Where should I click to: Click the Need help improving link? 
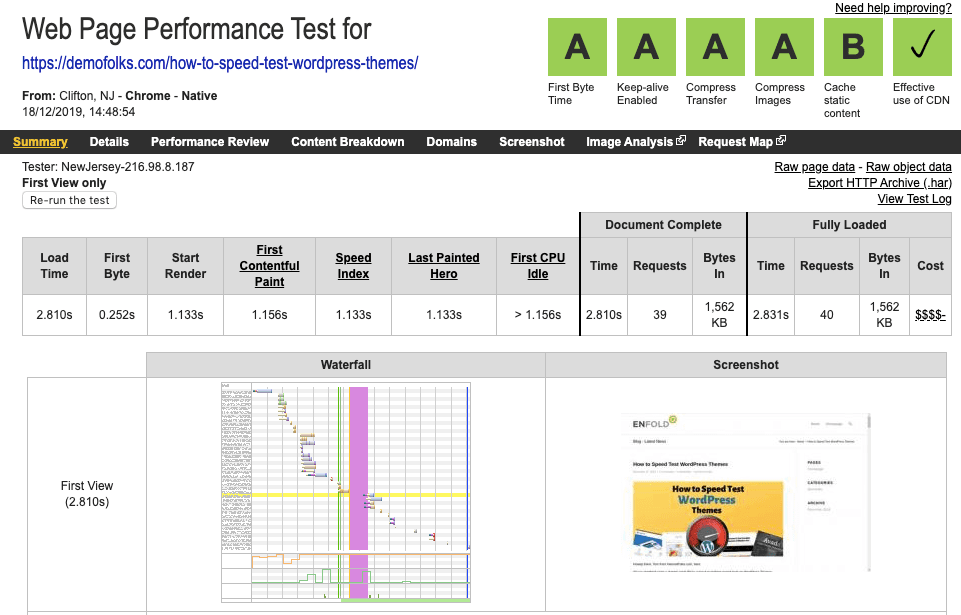pos(893,9)
